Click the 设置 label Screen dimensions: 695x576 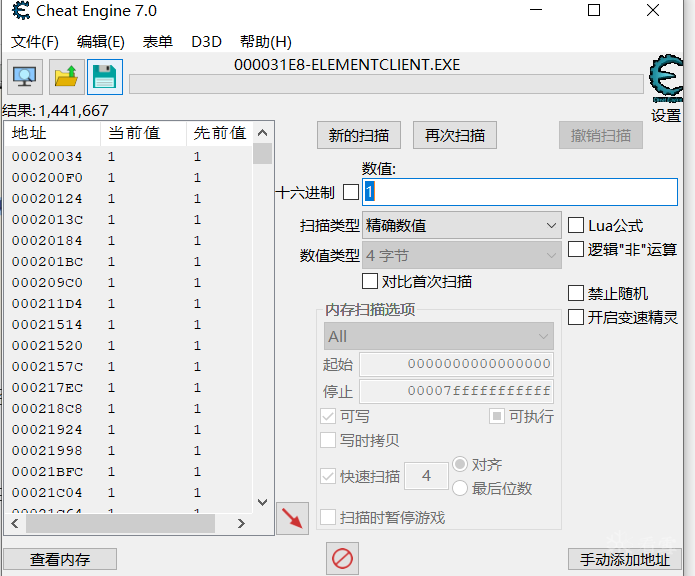(x=666, y=116)
